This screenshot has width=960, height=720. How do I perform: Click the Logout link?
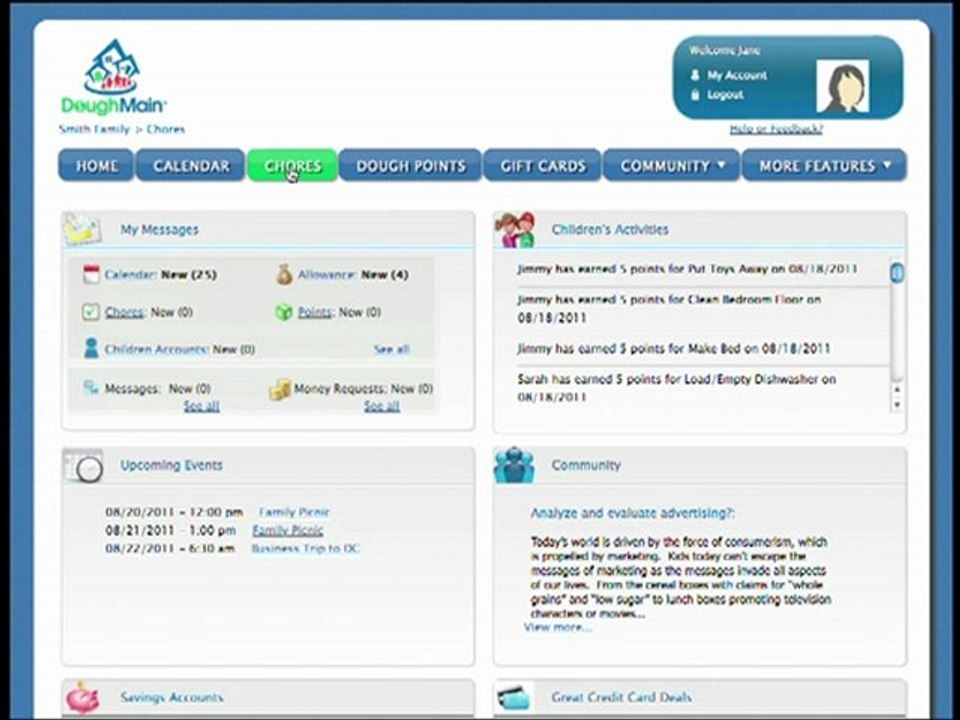tap(726, 95)
